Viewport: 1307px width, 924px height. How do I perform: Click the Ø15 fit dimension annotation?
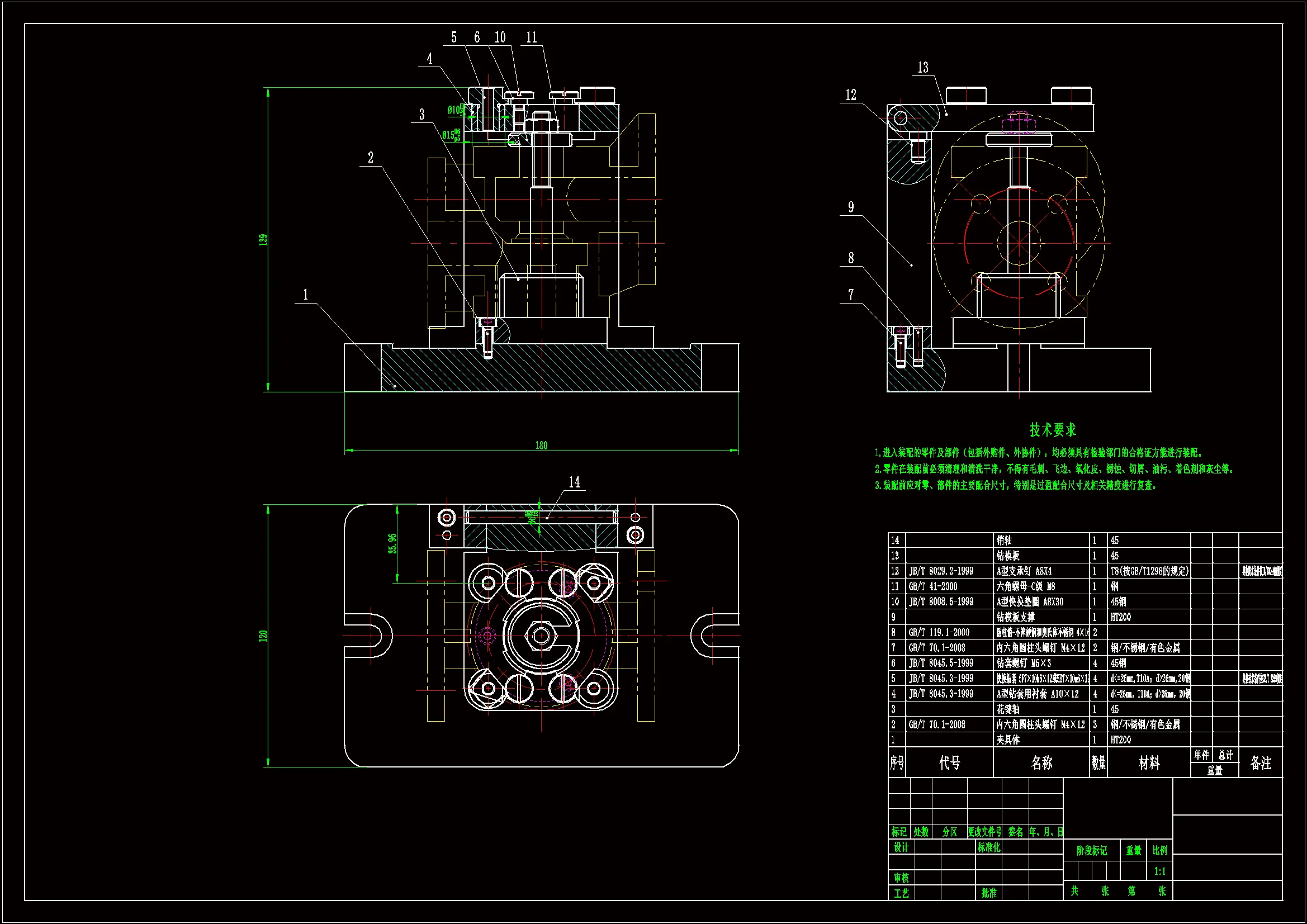(x=451, y=135)
